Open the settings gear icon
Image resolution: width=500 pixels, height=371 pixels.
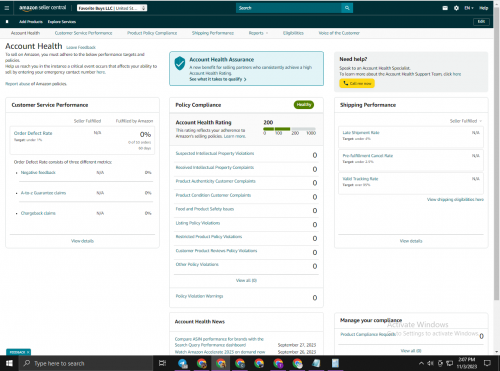[456, 8]
